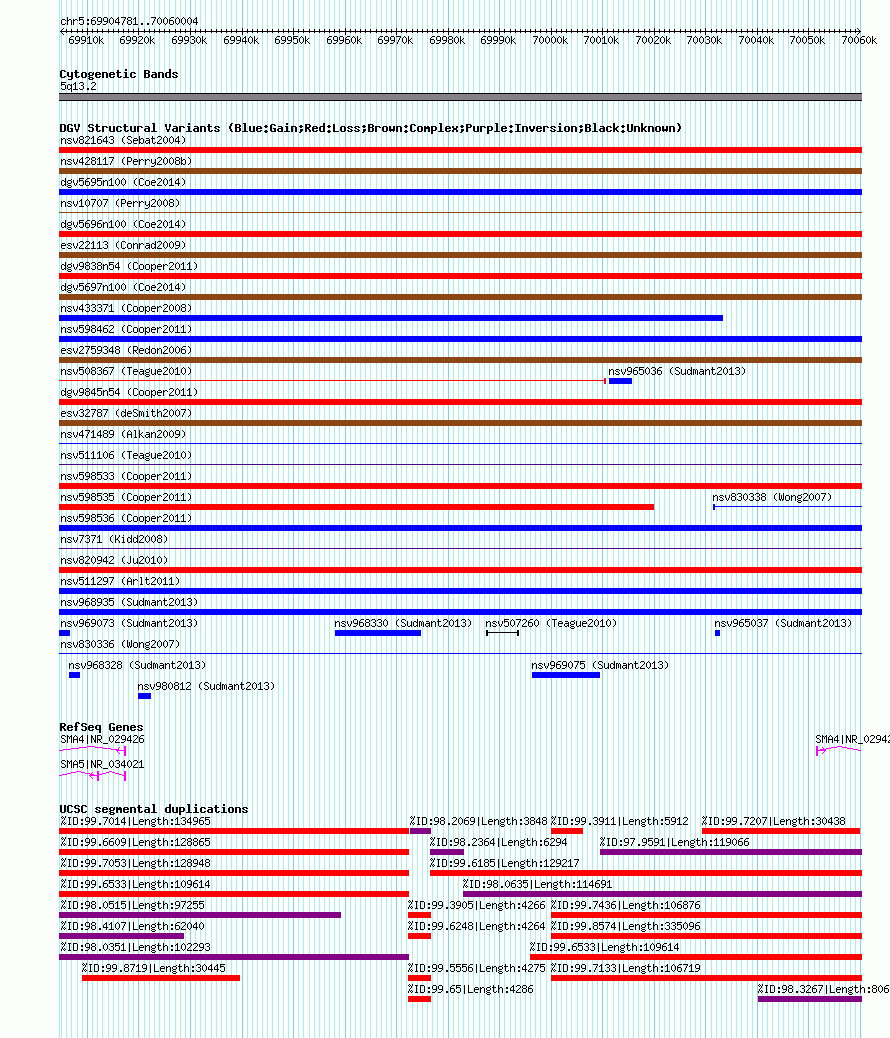Select %ID:98.4107|Length:62040 duplication label

[132, 926]
